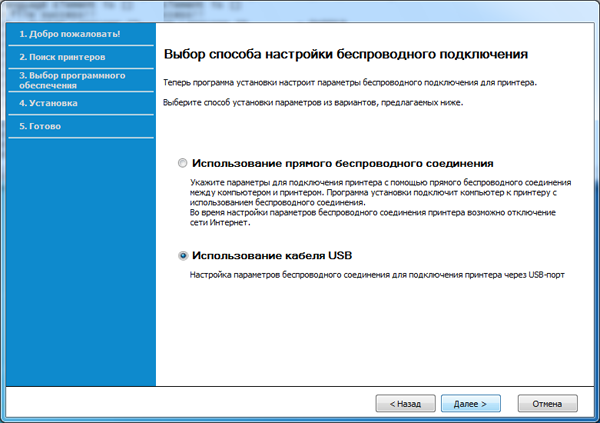
Task: Click the final step '5. Готово'
Action: (43, 126)
